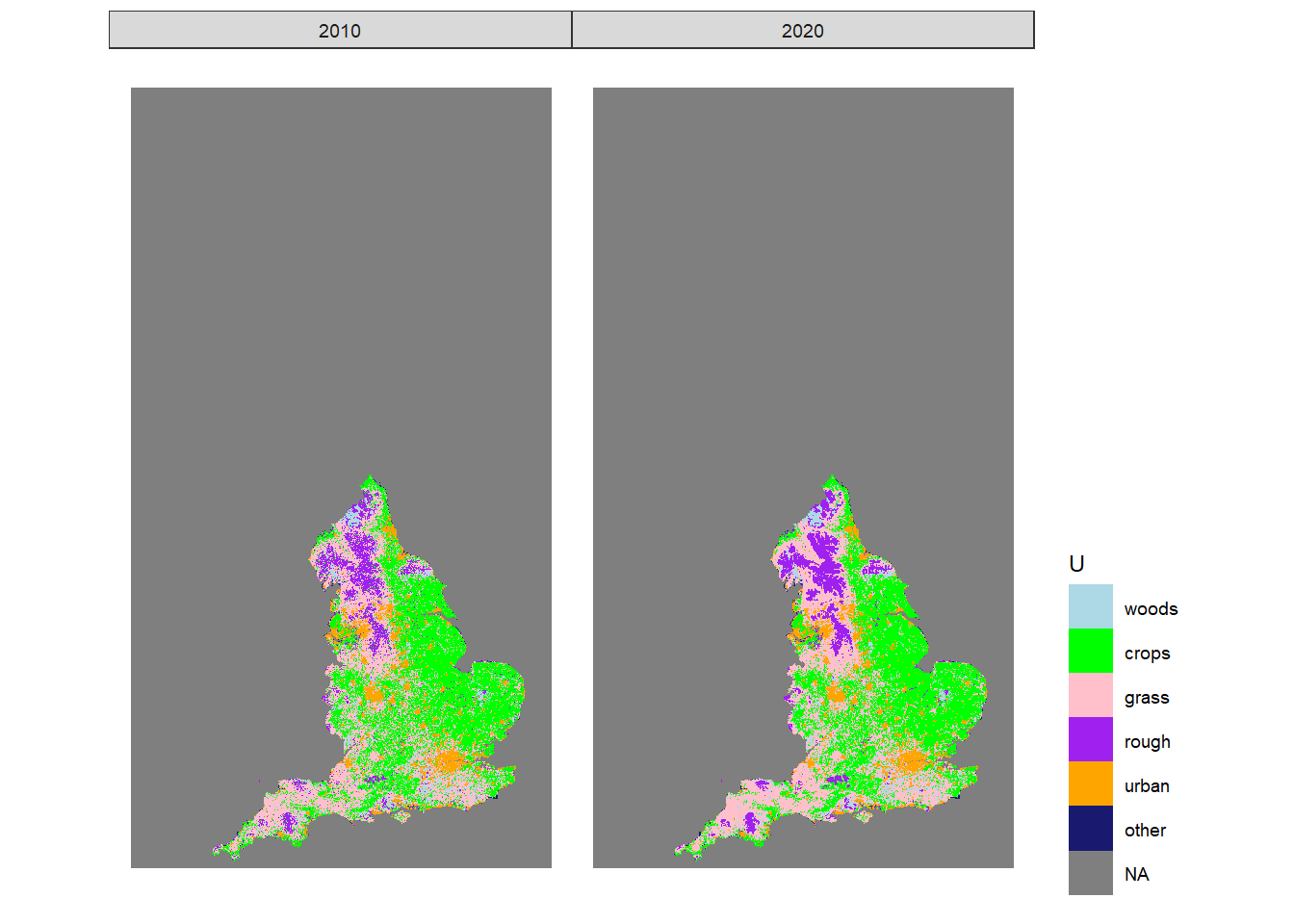
Task: Click the legend title "U"
Action: coord(1076,564)
